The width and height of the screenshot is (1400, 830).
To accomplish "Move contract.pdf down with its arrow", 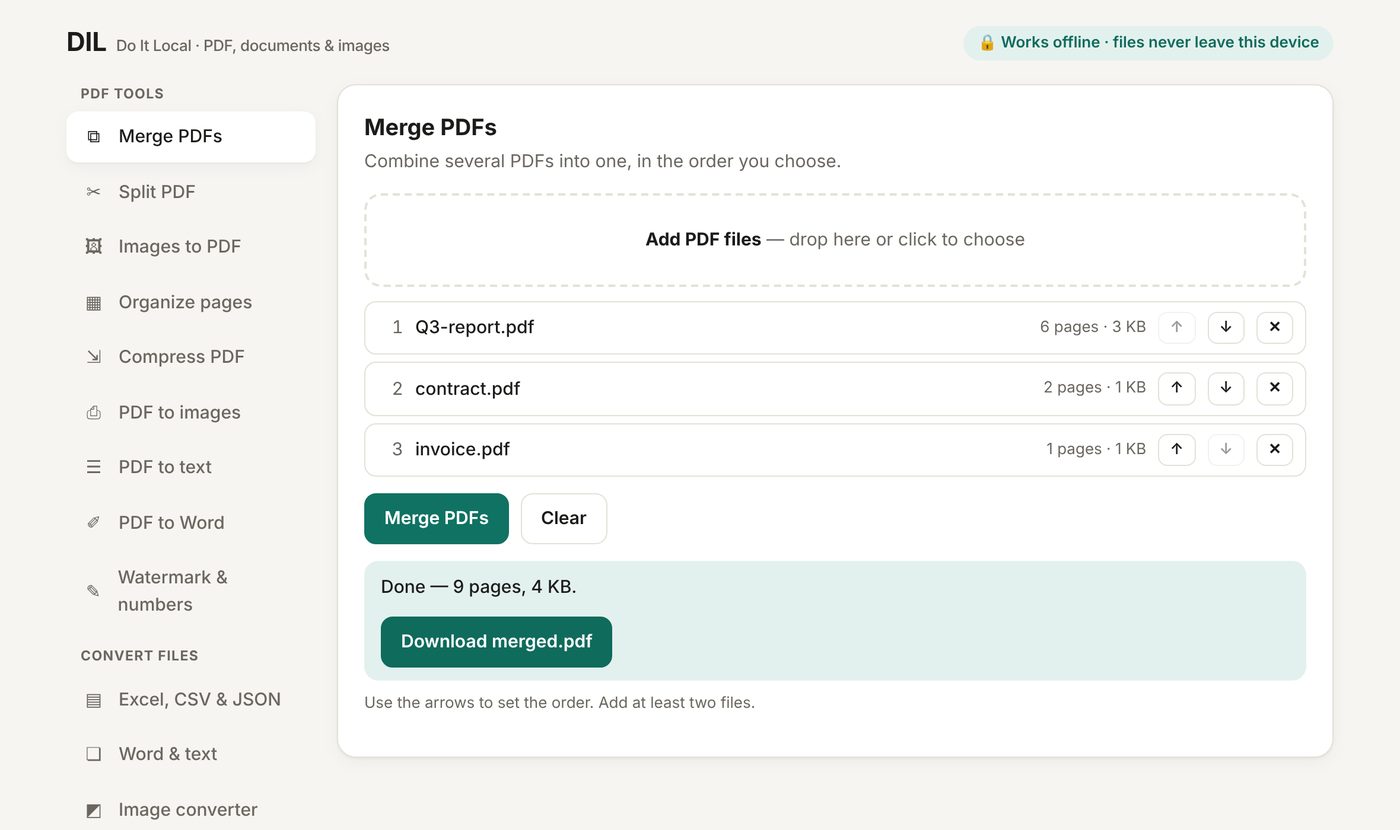I will coord(1226,388).
